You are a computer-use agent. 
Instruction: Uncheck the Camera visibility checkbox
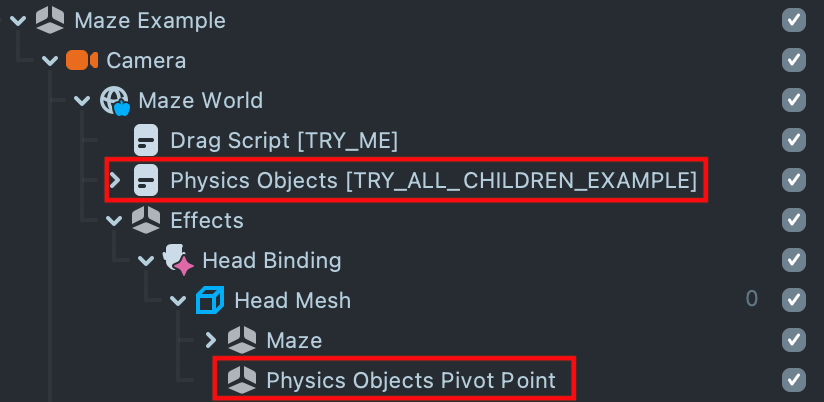pyautogui.click(x=794, y=60)
